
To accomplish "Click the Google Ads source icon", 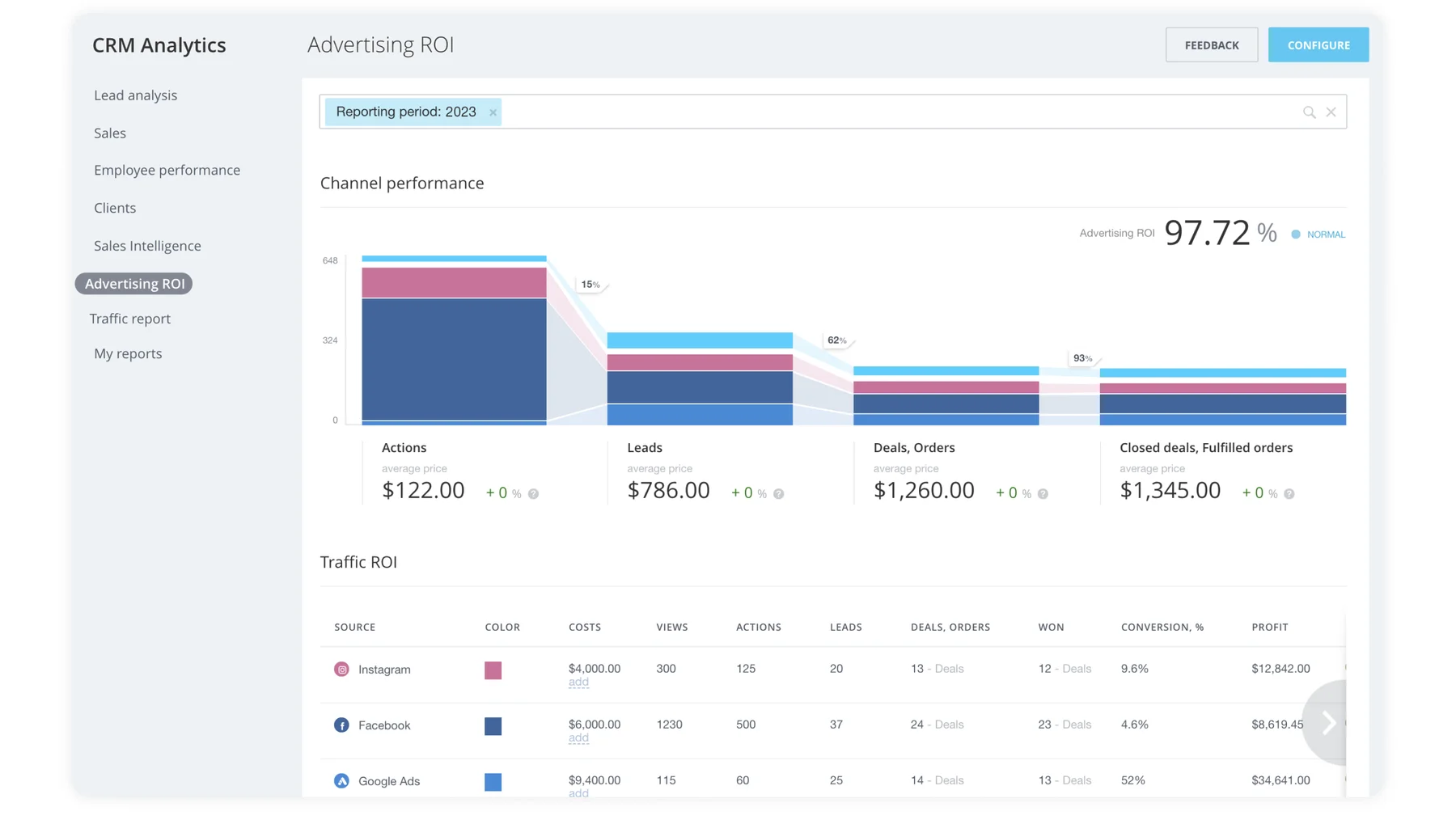I will tap(341, 781).
